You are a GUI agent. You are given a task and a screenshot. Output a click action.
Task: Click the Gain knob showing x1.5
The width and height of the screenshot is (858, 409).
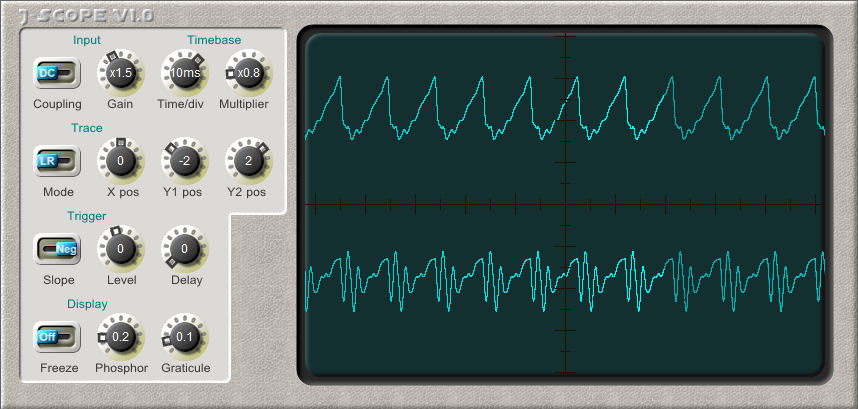tap(120, 73)
